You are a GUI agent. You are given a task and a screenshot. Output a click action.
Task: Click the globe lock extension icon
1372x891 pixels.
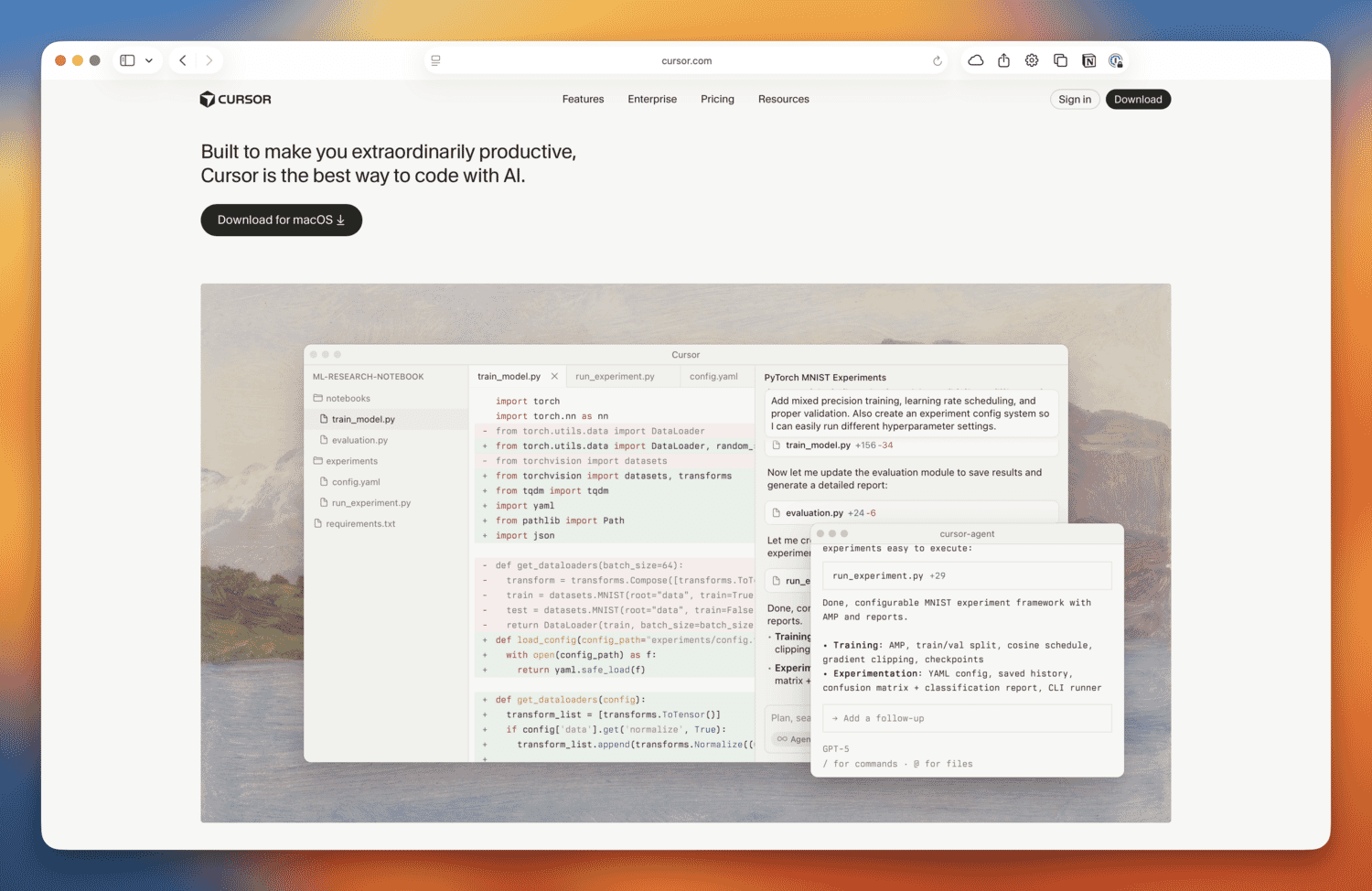point(1116,60)
